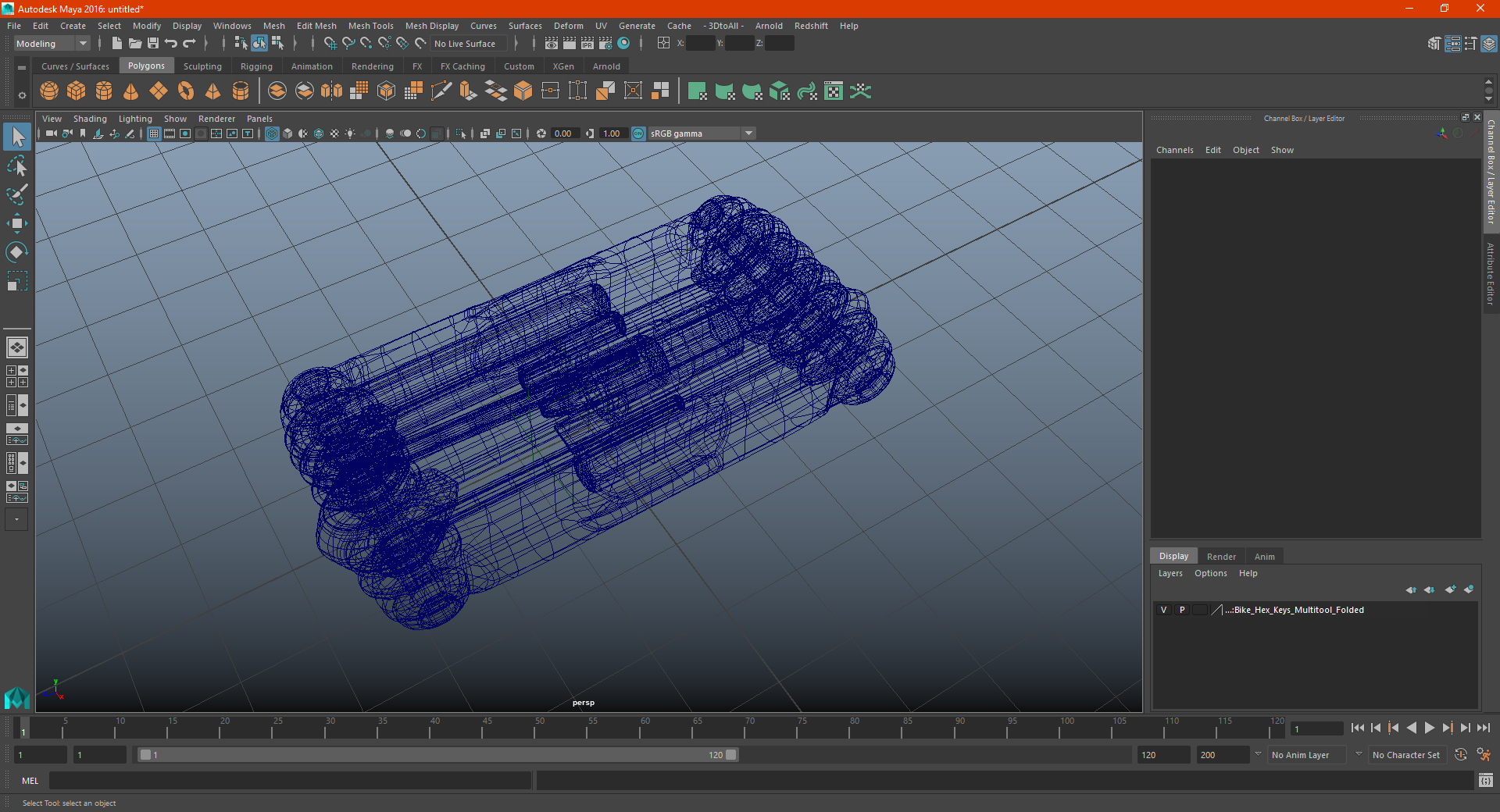Open the shelf options gear menu
This screenshot has width=1500, height=812.
pos(22,95)
